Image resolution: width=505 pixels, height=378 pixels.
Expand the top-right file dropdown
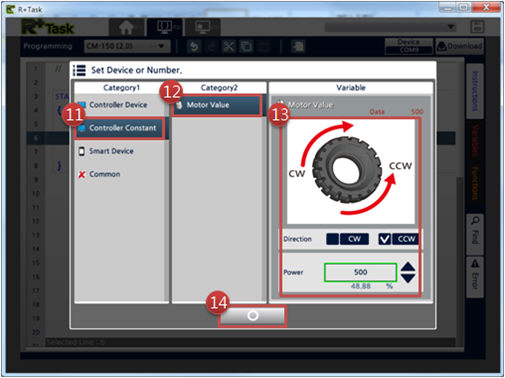(391, 27)
